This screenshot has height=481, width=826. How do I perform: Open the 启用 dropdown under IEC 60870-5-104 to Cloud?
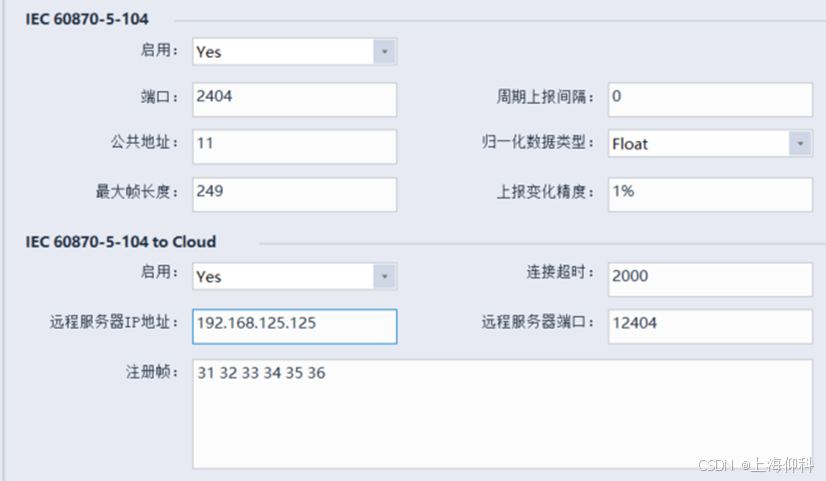point(385,276)
